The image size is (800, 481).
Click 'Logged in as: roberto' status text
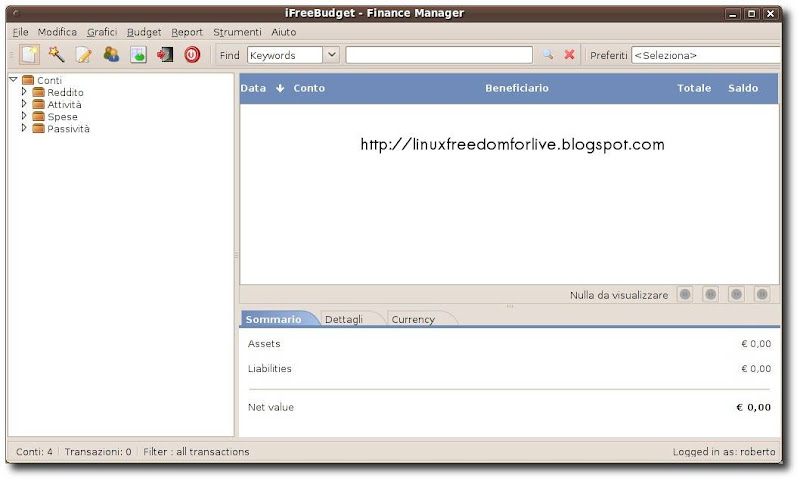pos(724,451)
